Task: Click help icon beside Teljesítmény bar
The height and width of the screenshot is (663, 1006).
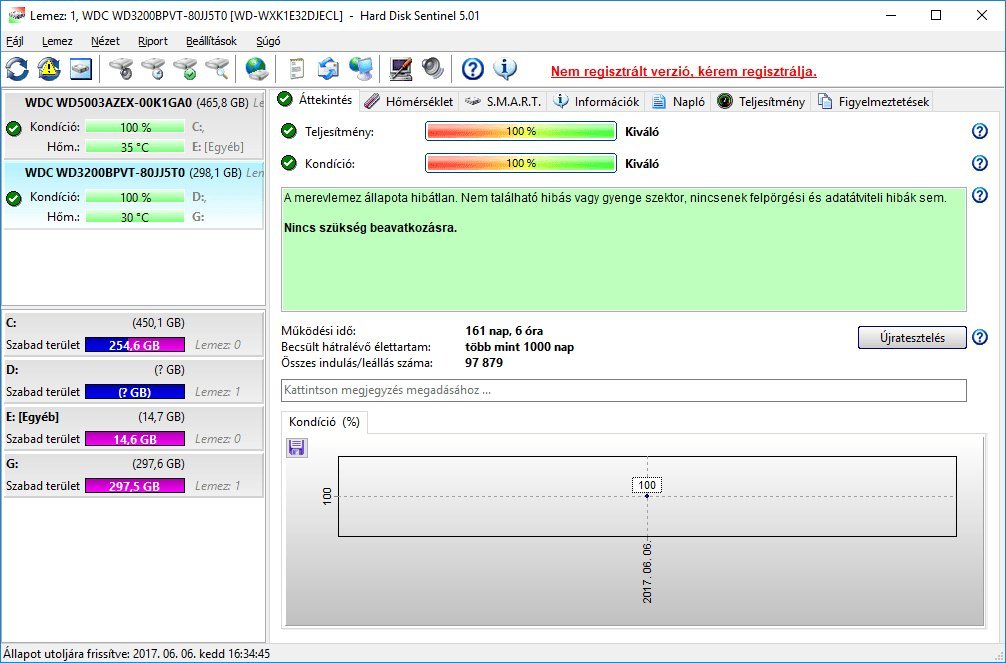Action: pos(980,132)
